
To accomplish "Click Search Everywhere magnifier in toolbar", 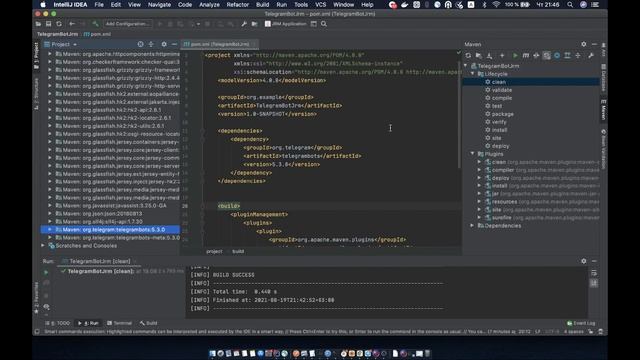I will point(324,24).
